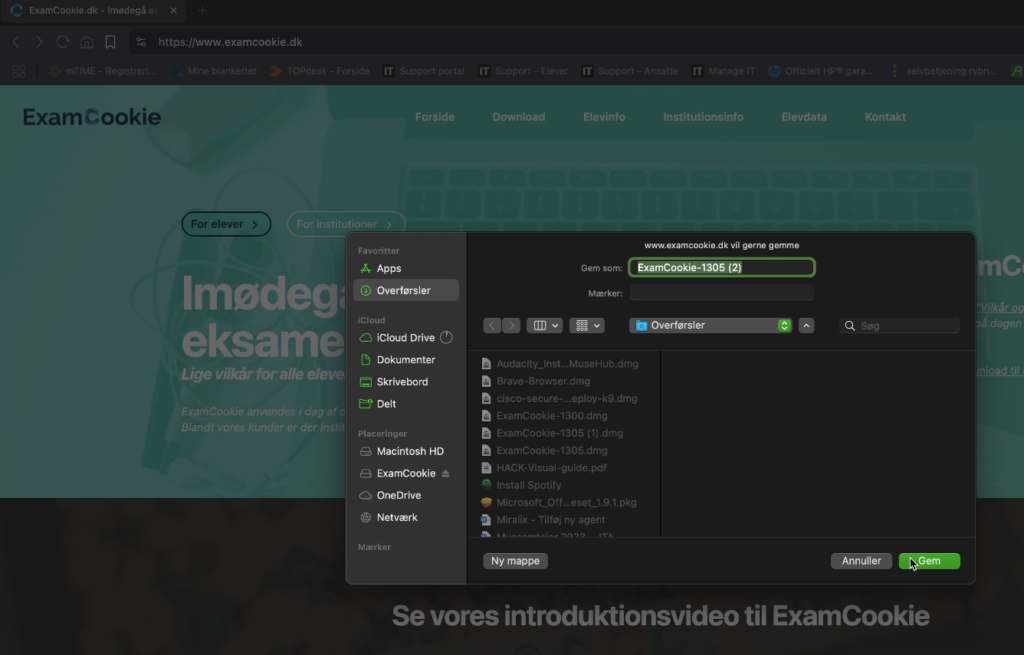Open Apps folder in the sidebar
This screenshot has height=655, width=1024.
pyautogui.click(x=388, y=268)
